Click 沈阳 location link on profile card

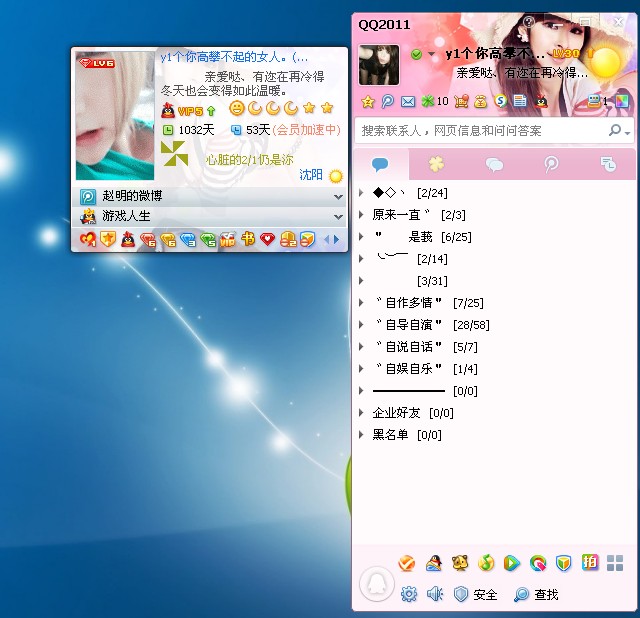point(311,175)
